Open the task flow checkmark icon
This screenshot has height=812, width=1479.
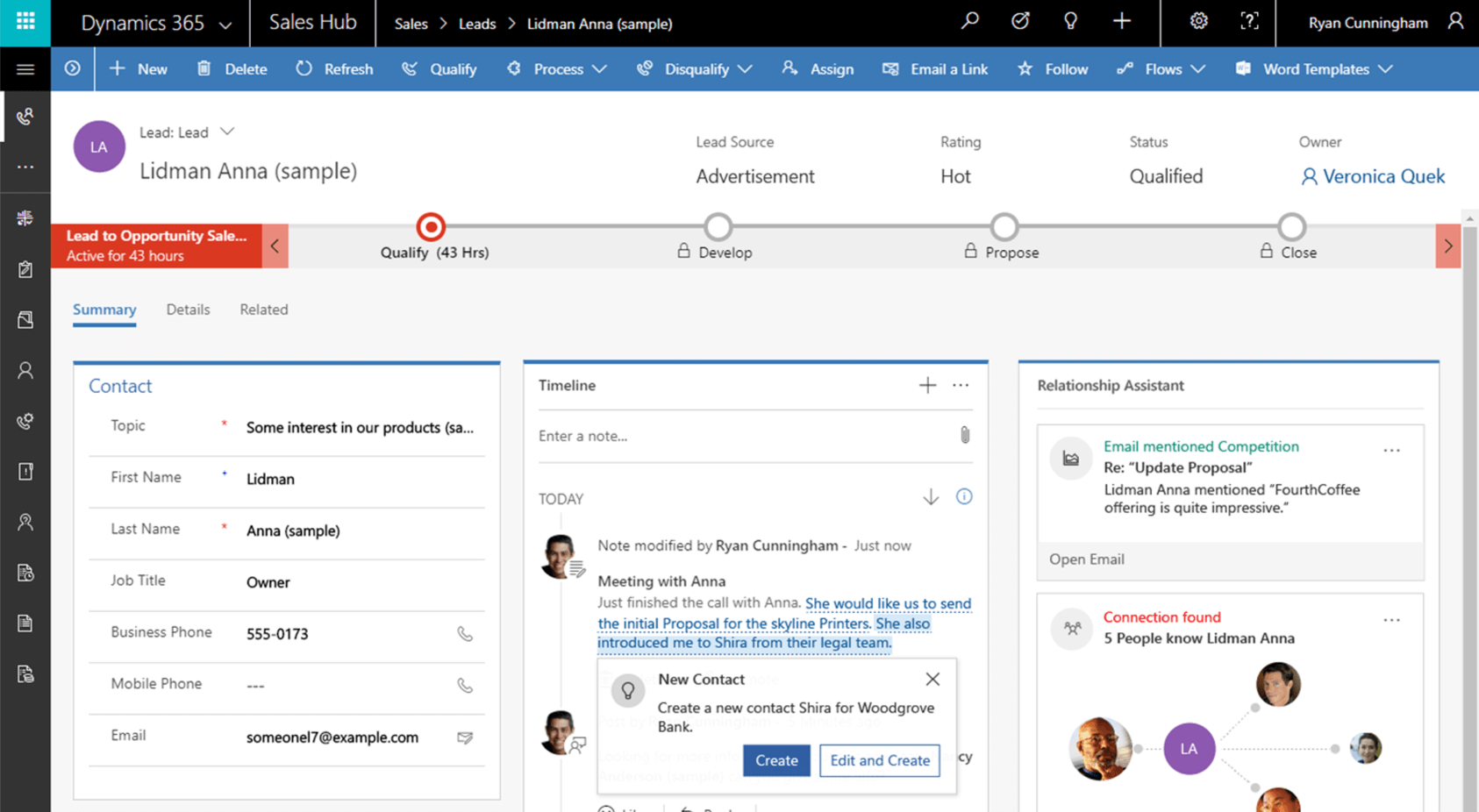(x=1020, y=21)
